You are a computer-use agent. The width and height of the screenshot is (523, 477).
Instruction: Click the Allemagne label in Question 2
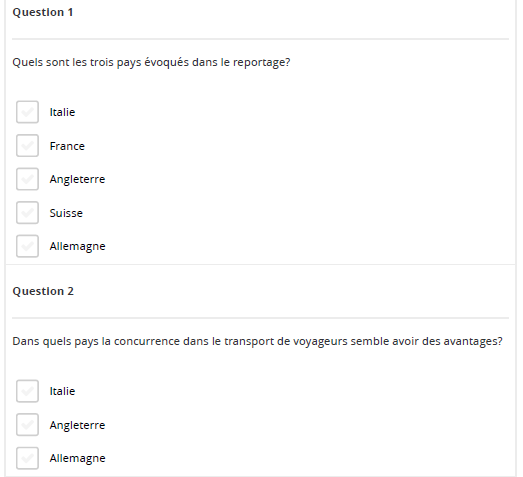point(77,459)
